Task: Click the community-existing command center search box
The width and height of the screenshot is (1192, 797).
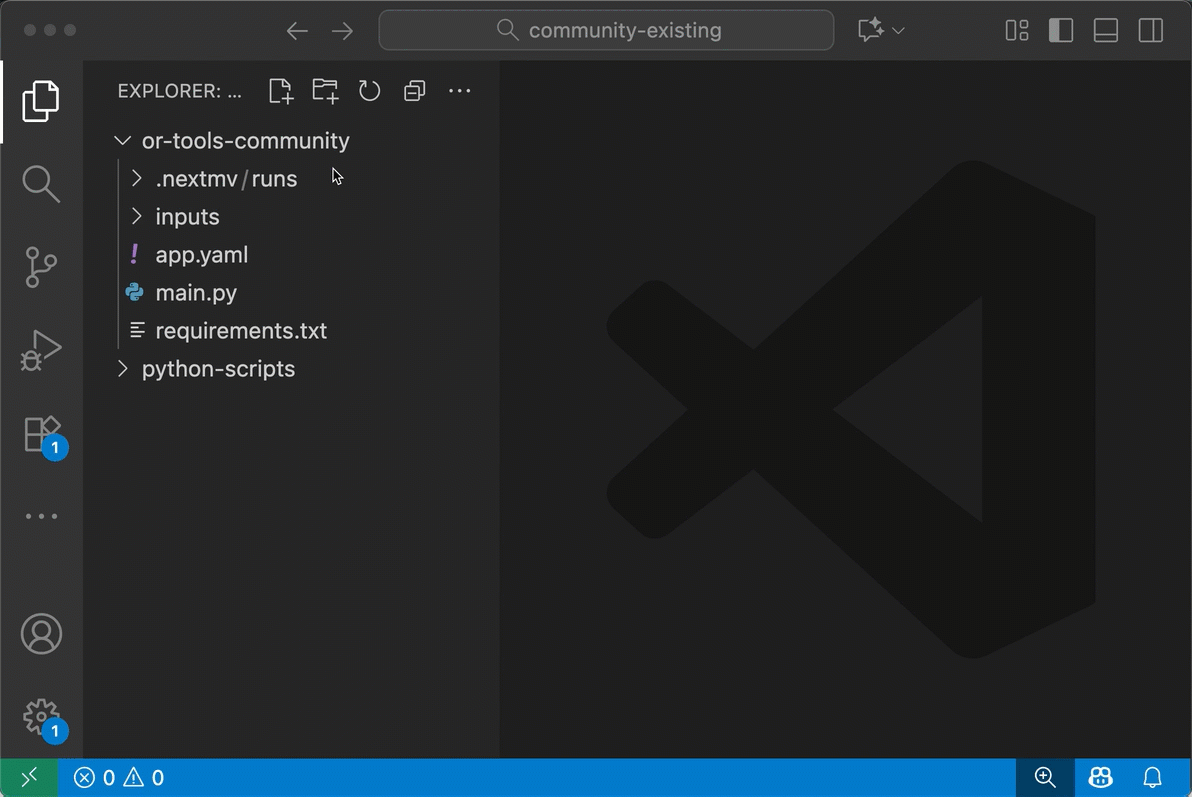Action: pos(606,30)
